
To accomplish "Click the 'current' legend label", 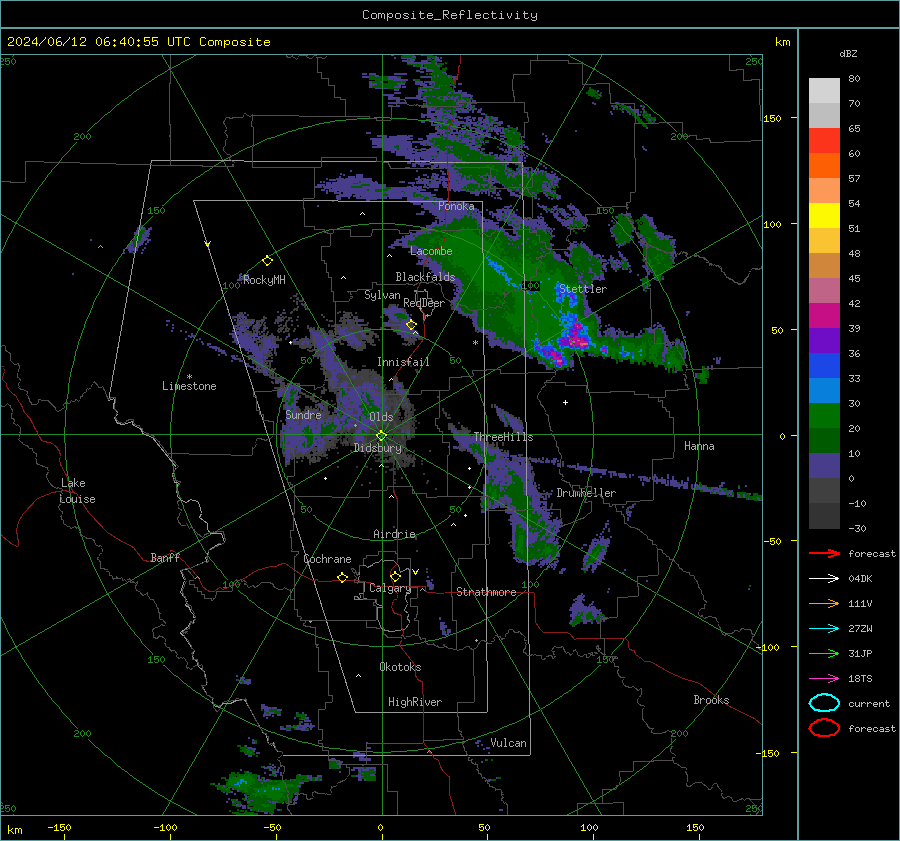I will tap(869, 704).
